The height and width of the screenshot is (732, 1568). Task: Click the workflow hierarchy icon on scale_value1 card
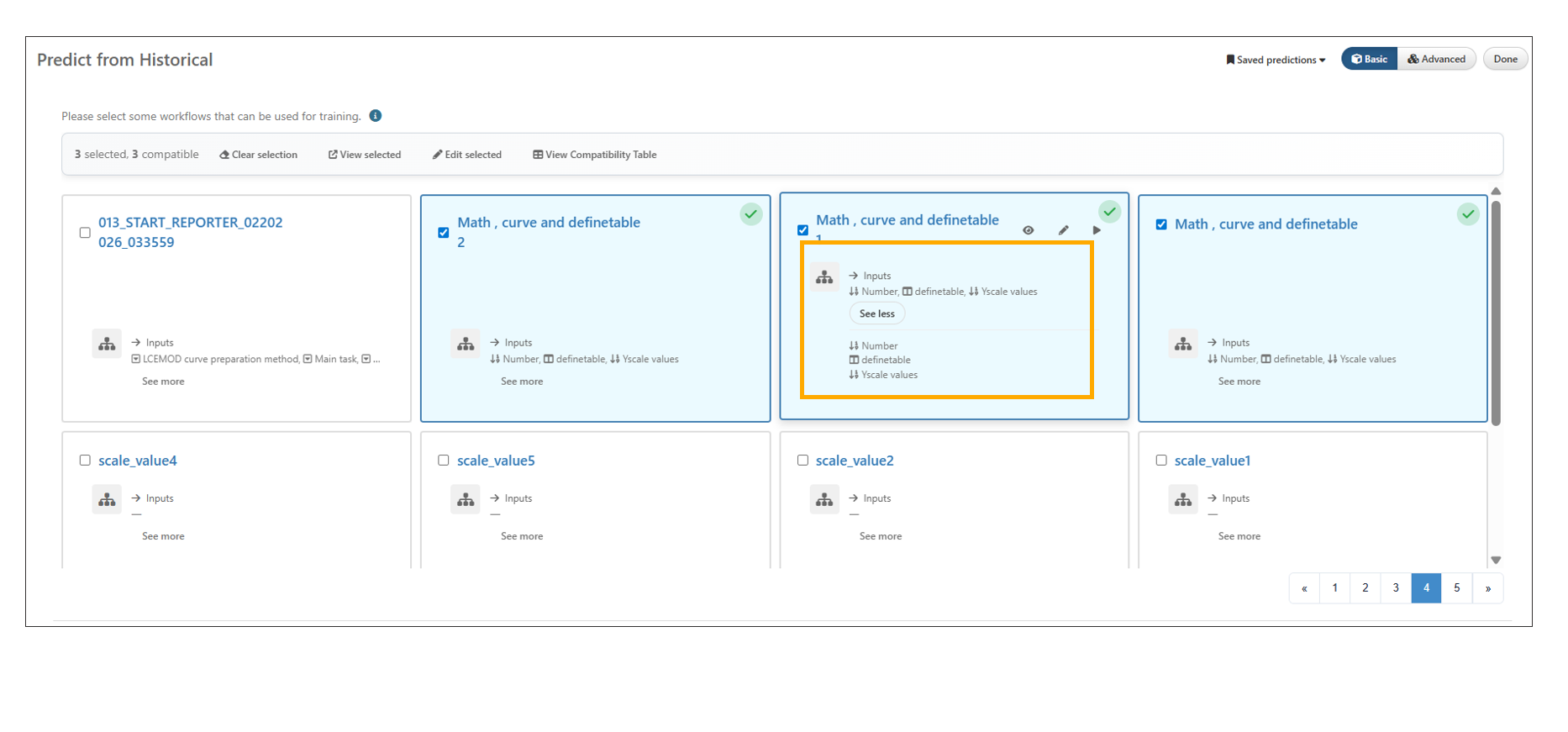[x=1183, y=499]
